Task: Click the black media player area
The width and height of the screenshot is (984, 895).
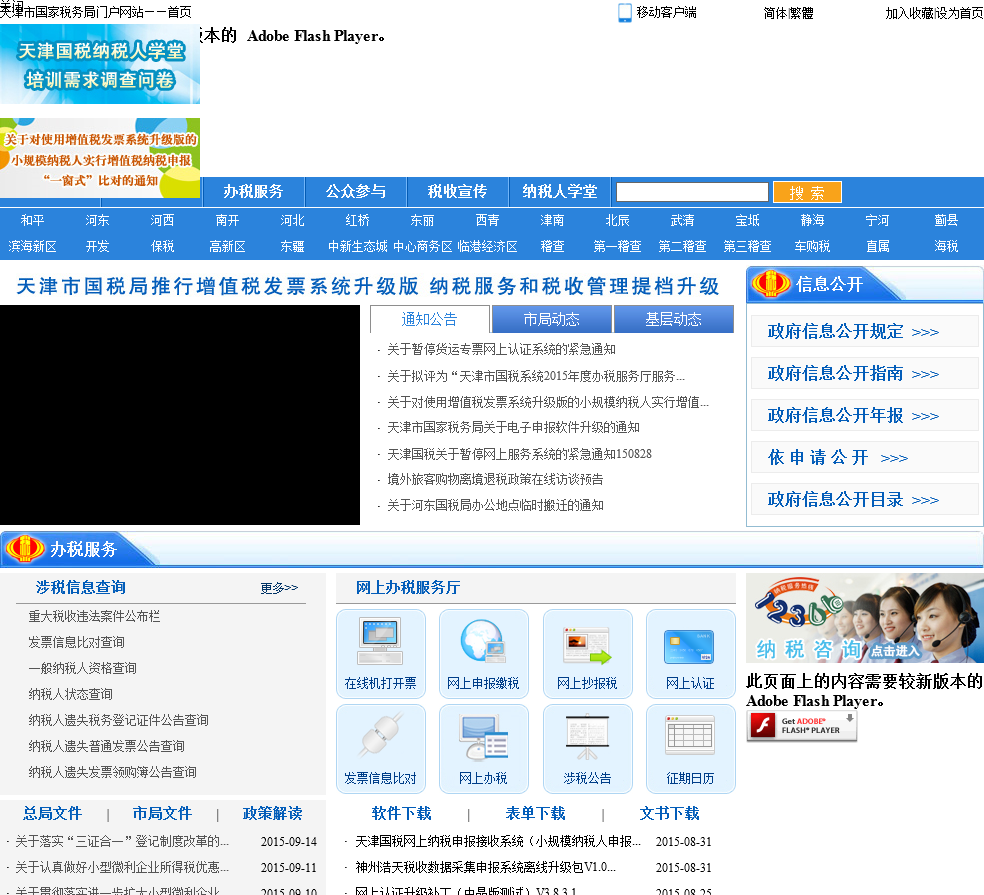Action: (x=180, y=415)
